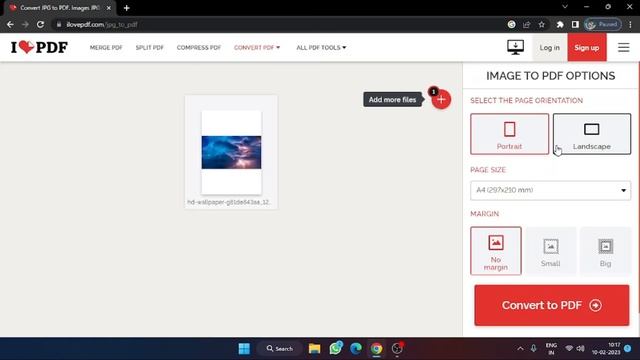This screenshot has width=640, height=360.
Task: Open the taskbar clock and date
Action: point(606,349)
